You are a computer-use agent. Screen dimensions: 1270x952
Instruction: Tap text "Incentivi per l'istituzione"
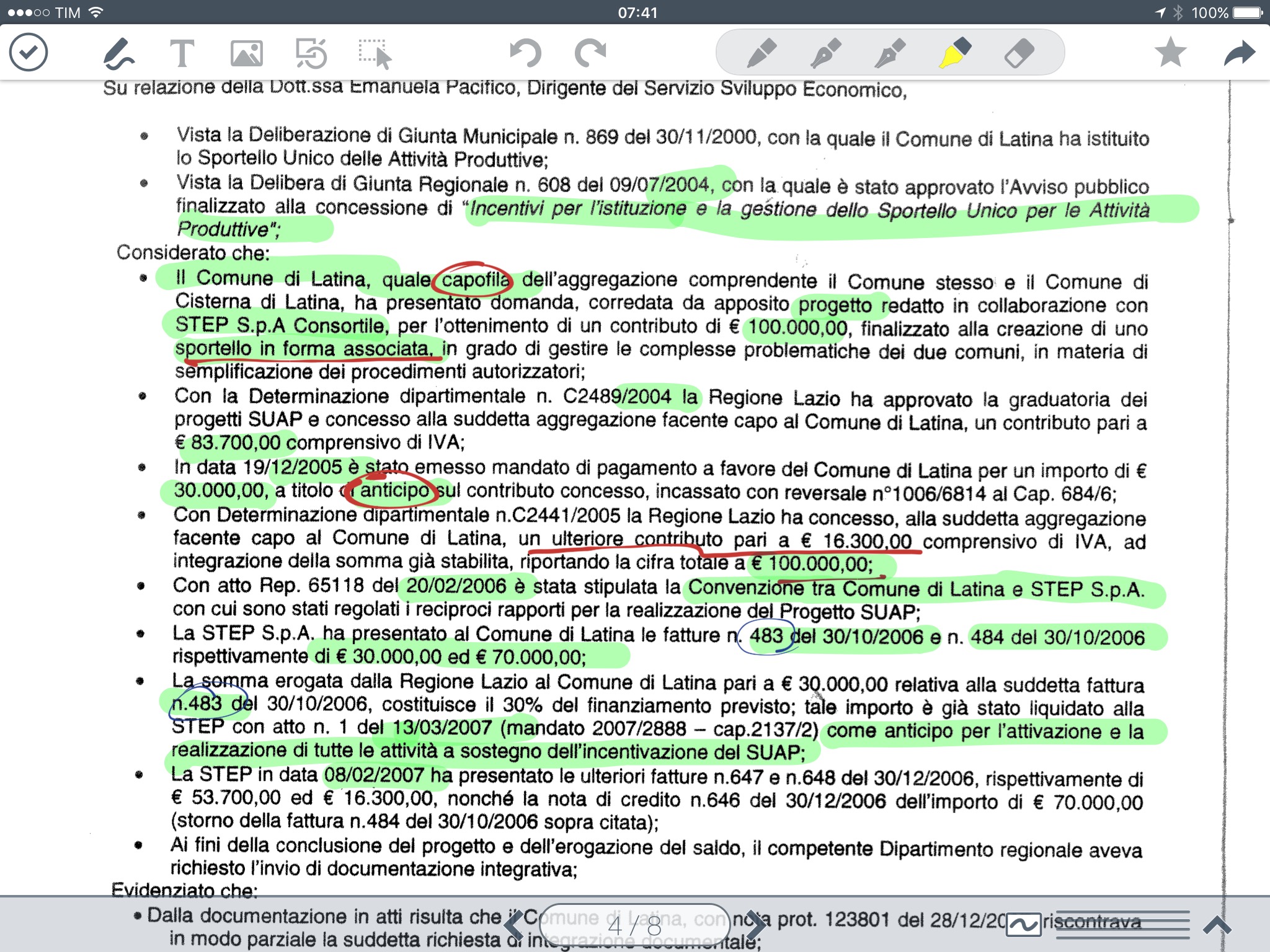tap(578, 208)
